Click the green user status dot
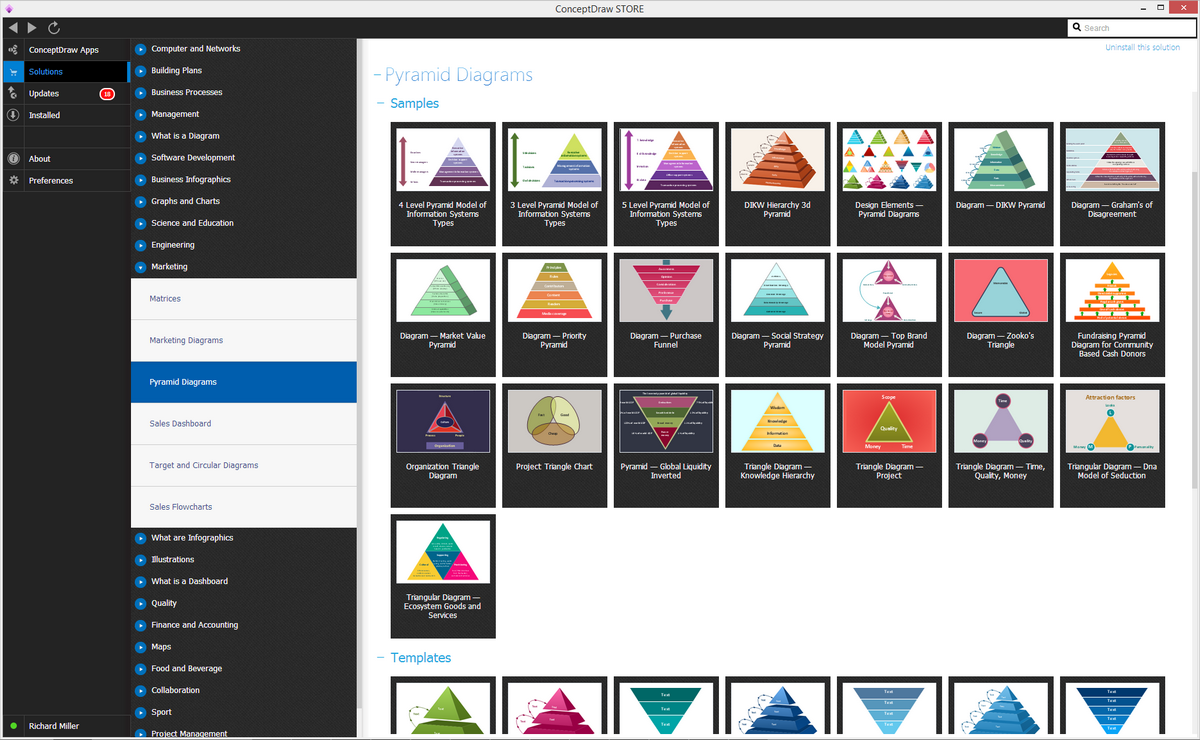 (13, 726)
